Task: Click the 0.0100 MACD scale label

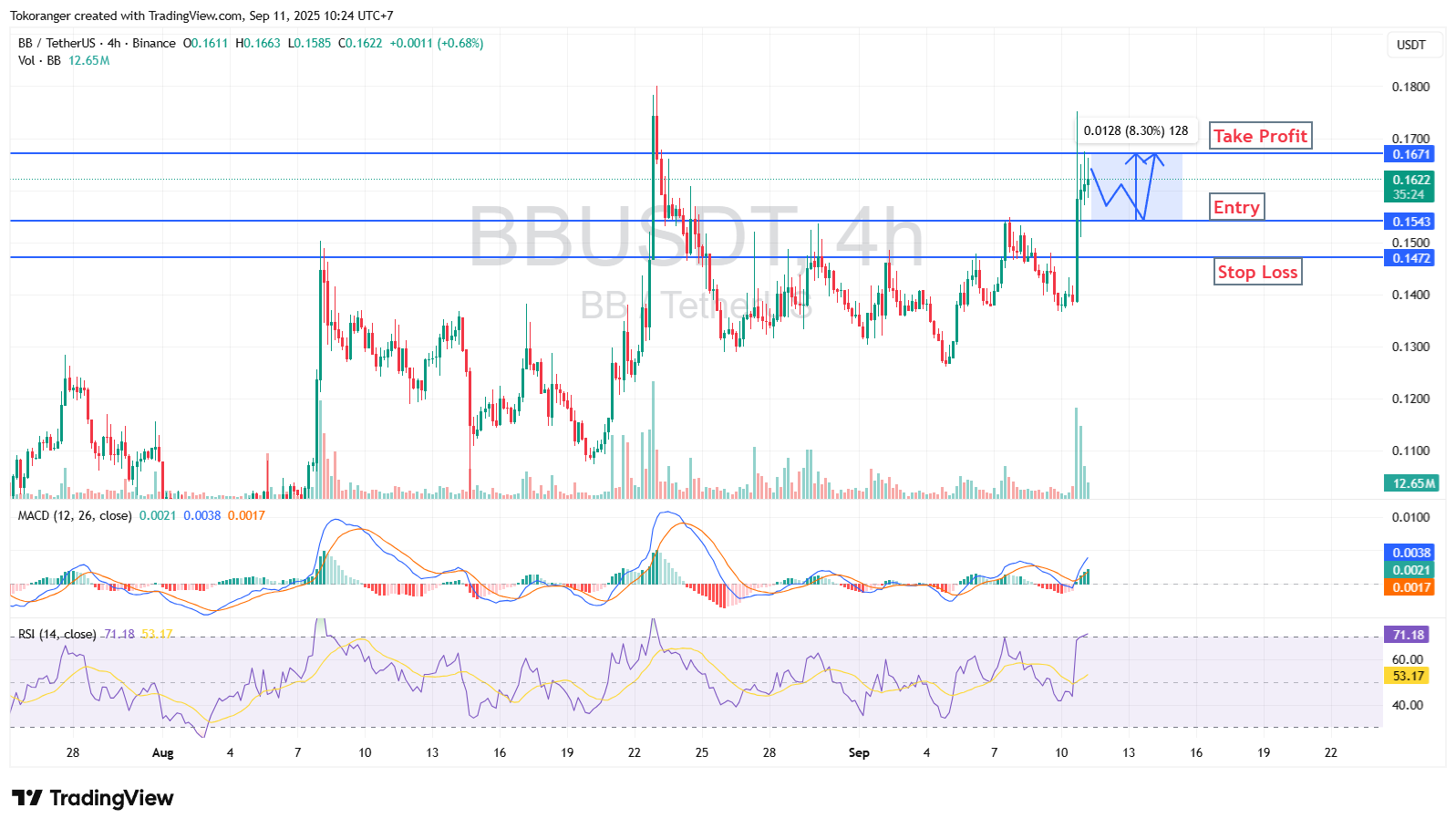Action: [1410, 517]
